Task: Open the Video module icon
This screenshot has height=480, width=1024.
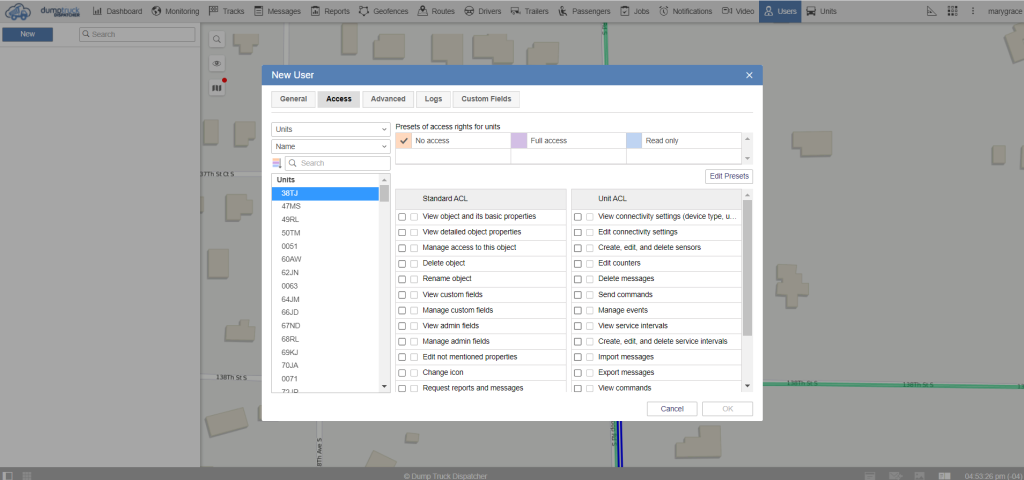Action: tap(726, 11)
